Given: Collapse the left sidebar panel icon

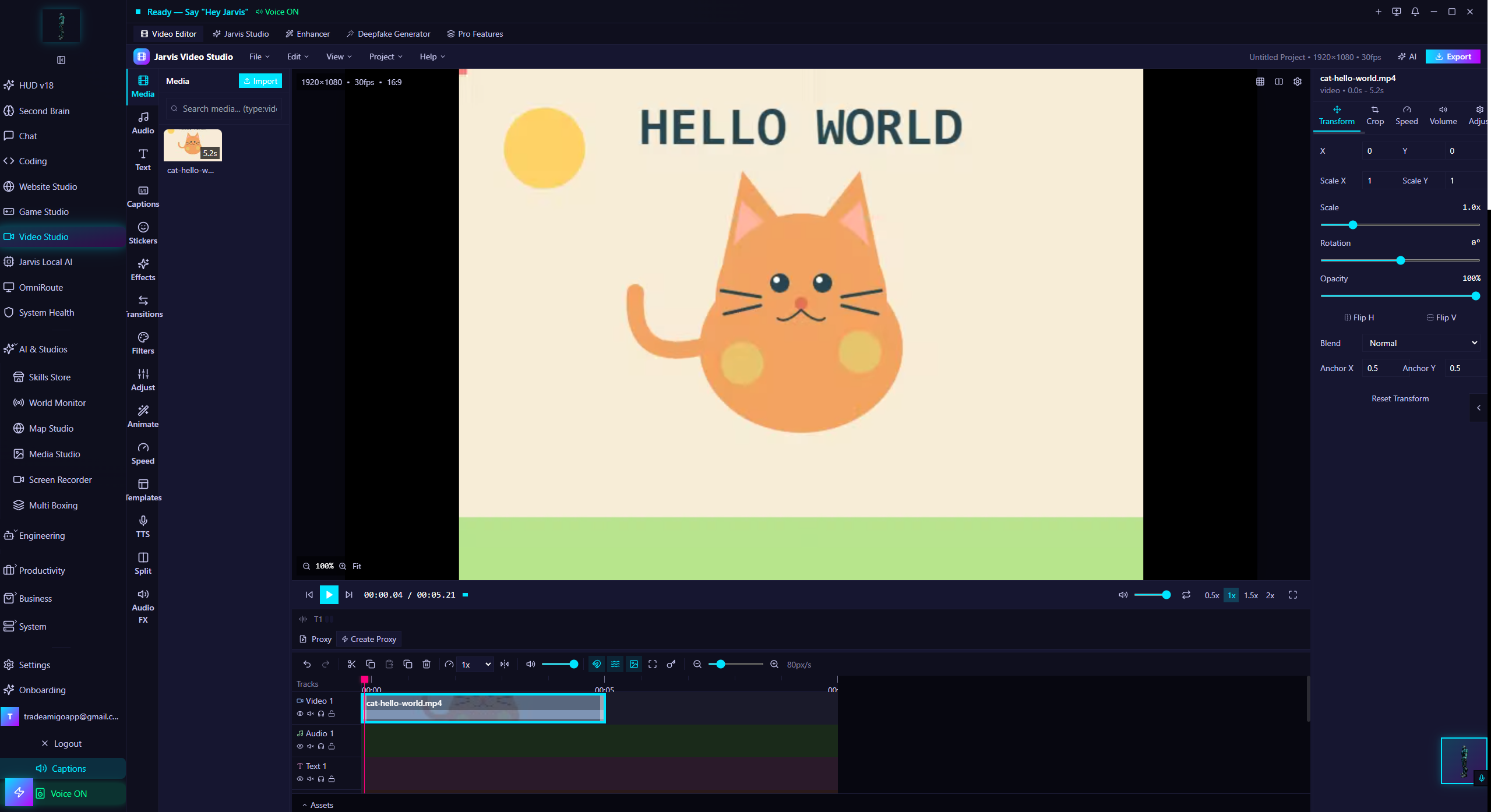Looking at the screenshot, I should tap(61, 60).
